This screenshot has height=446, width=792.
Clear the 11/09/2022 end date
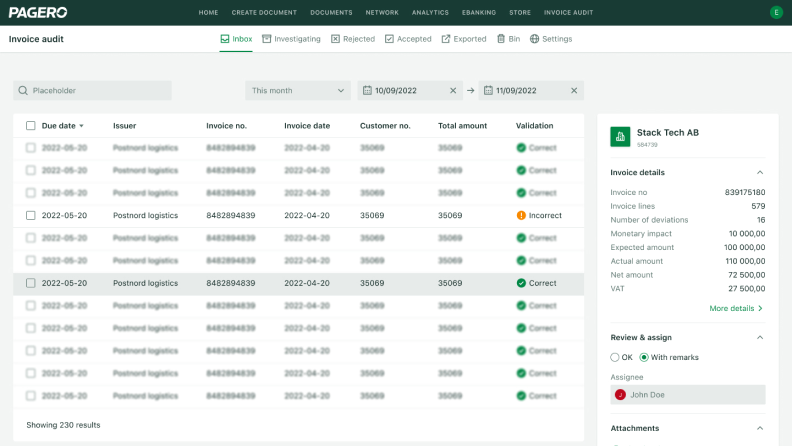click(574, 91)
